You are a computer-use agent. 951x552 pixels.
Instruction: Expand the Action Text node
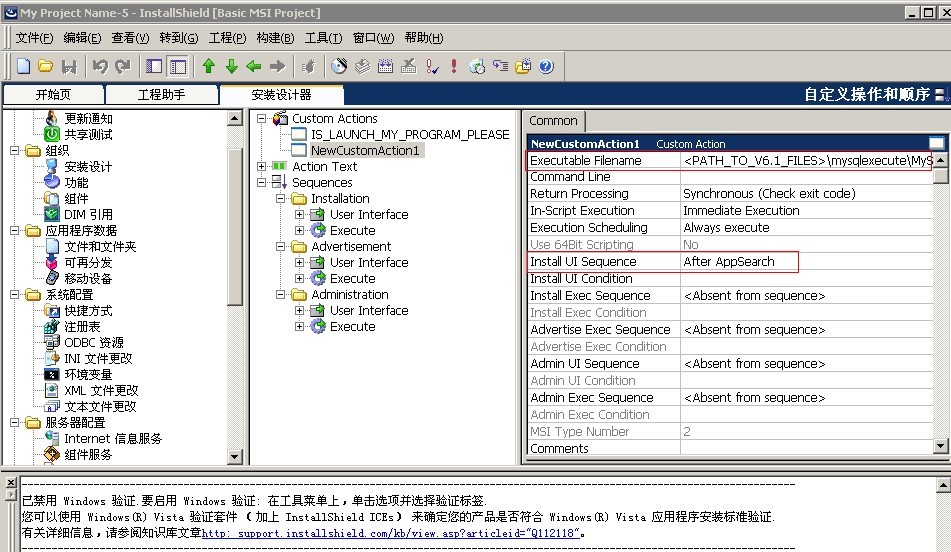(x=261, y=166)
